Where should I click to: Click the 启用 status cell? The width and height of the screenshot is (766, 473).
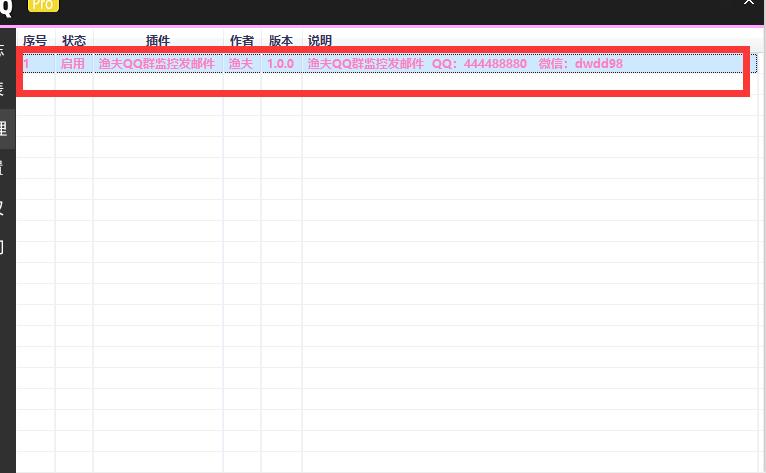coord(72,64)
